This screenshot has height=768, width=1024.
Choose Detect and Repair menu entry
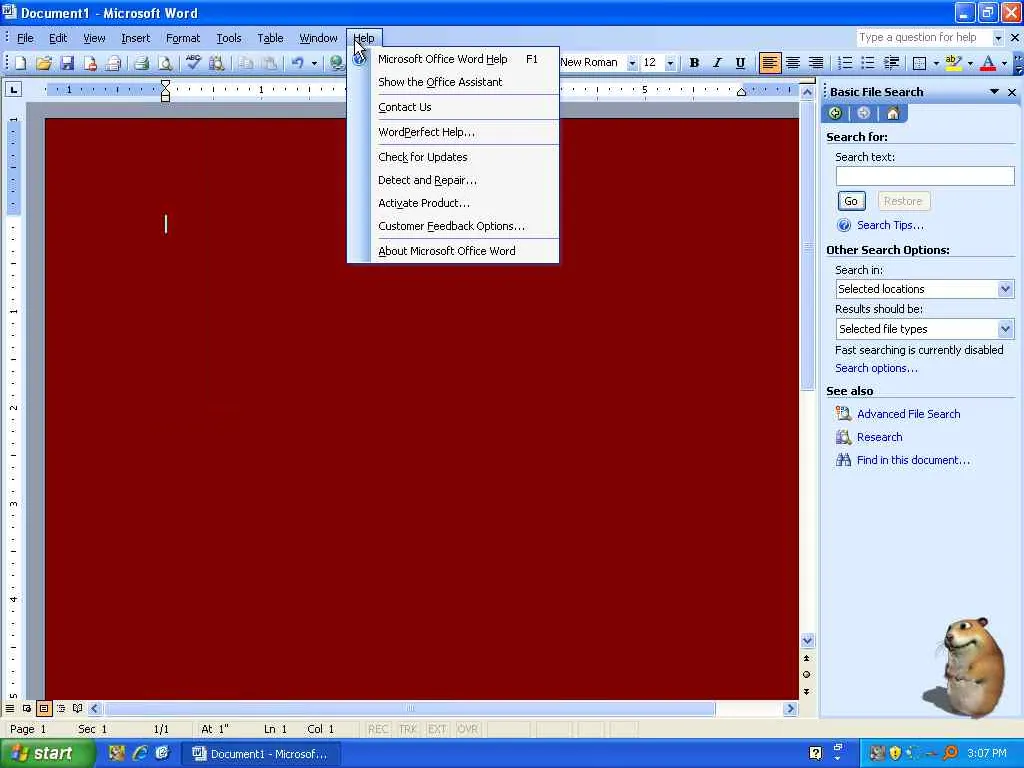453,180
